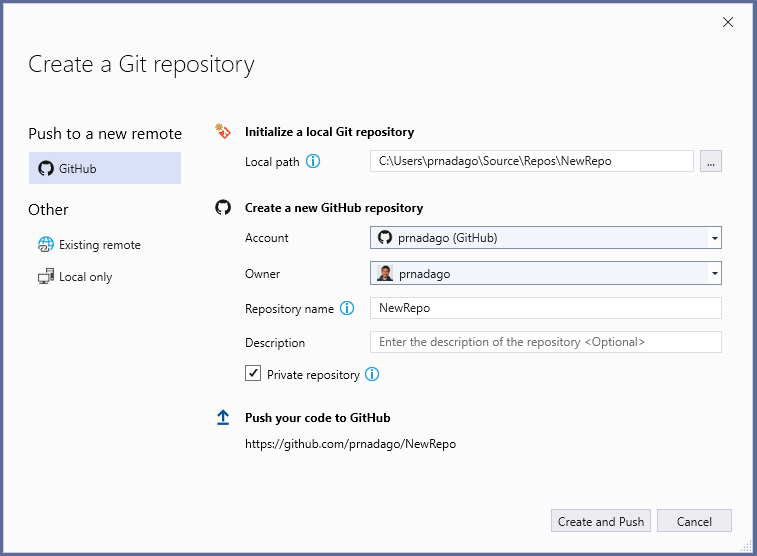Click the GitHub octocat icon in sidebar
Screen dimensions: 757x556
(46, 168)
